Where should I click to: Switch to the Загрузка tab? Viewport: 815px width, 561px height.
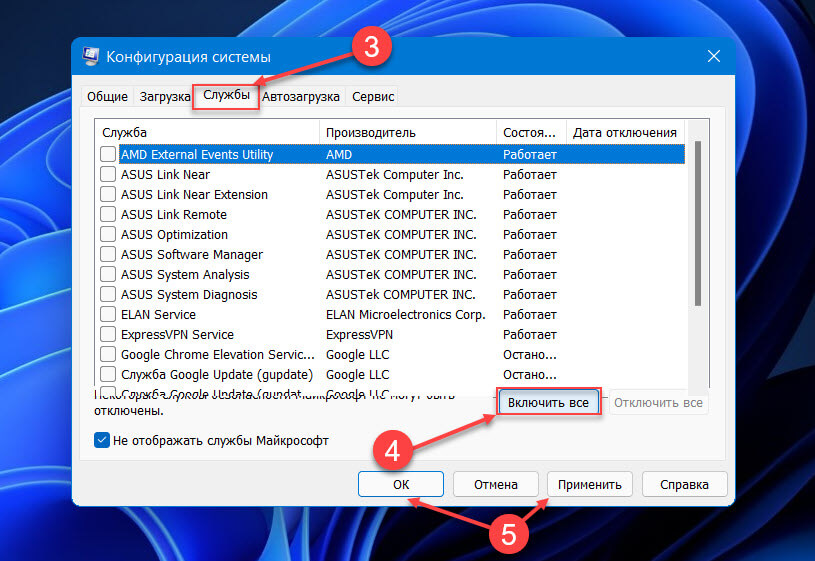pos(165,97)
